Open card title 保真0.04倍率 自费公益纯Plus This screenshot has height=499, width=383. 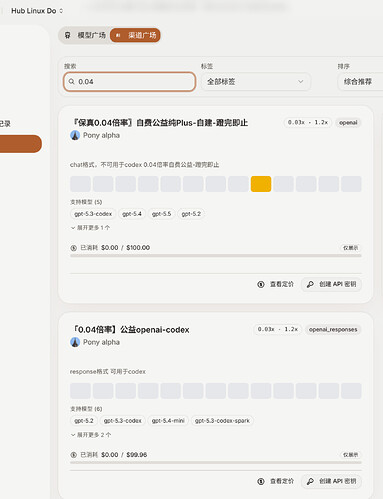[x=160, y=123]
